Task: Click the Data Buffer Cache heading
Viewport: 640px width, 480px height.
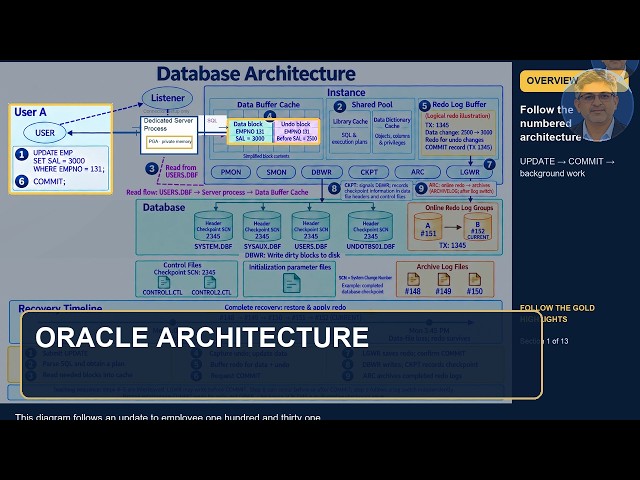Action: (x=268, y=104)
